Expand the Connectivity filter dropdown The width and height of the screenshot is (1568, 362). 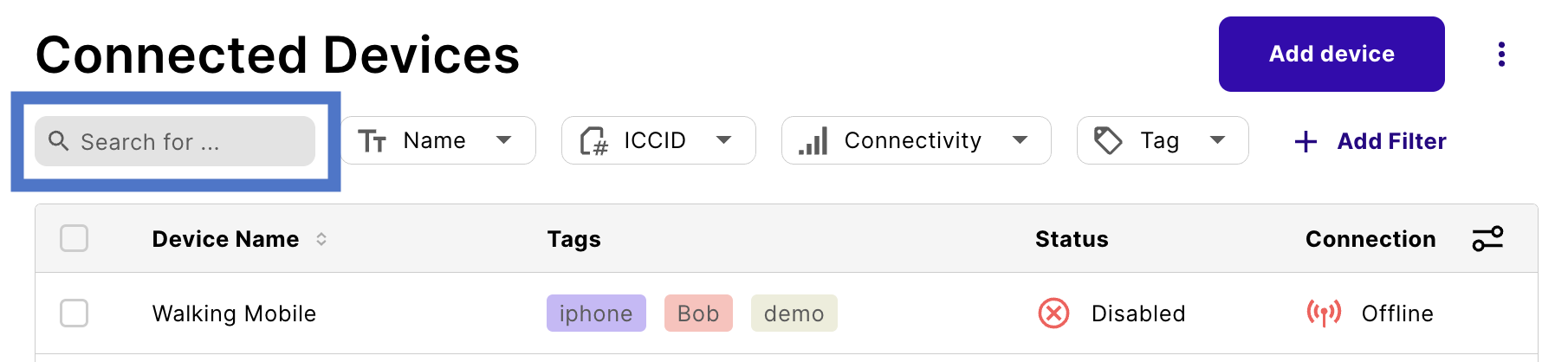point(1020,140)
